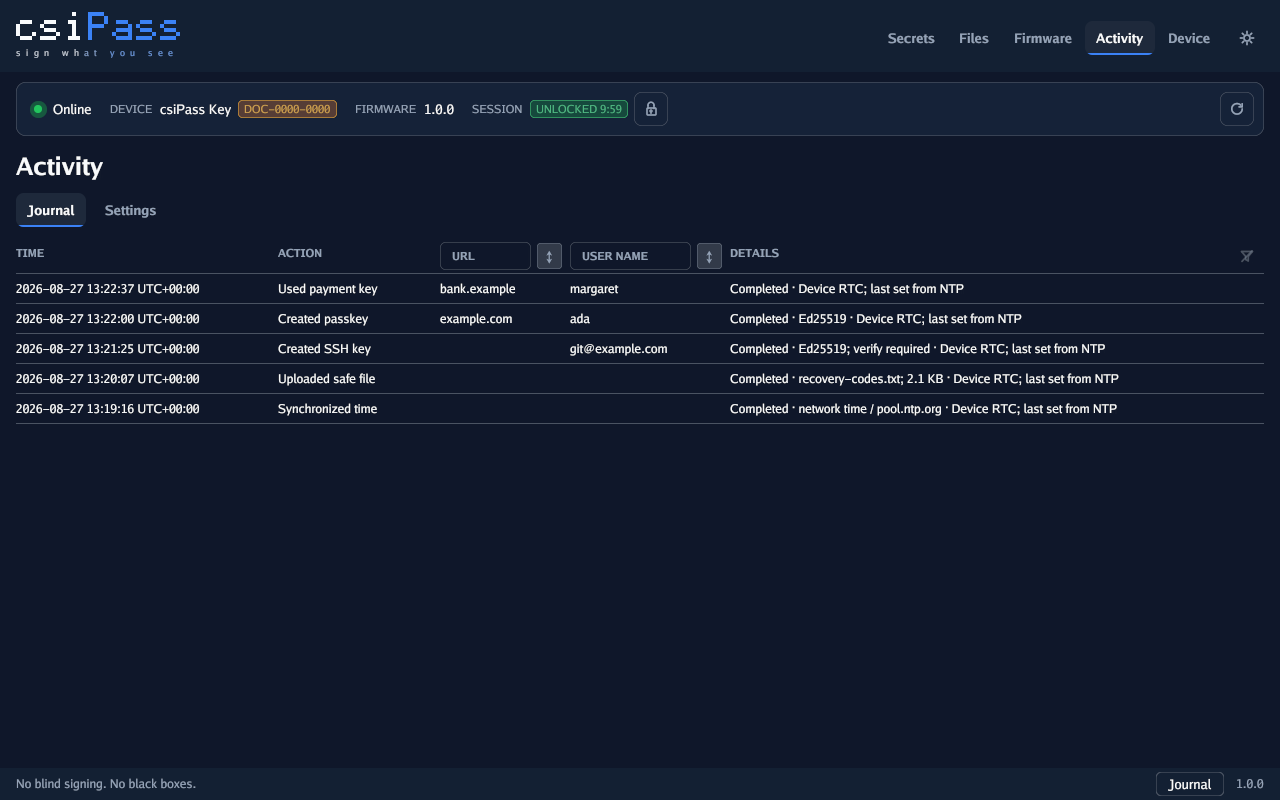Clear filters using the funnel icon

1247,256
